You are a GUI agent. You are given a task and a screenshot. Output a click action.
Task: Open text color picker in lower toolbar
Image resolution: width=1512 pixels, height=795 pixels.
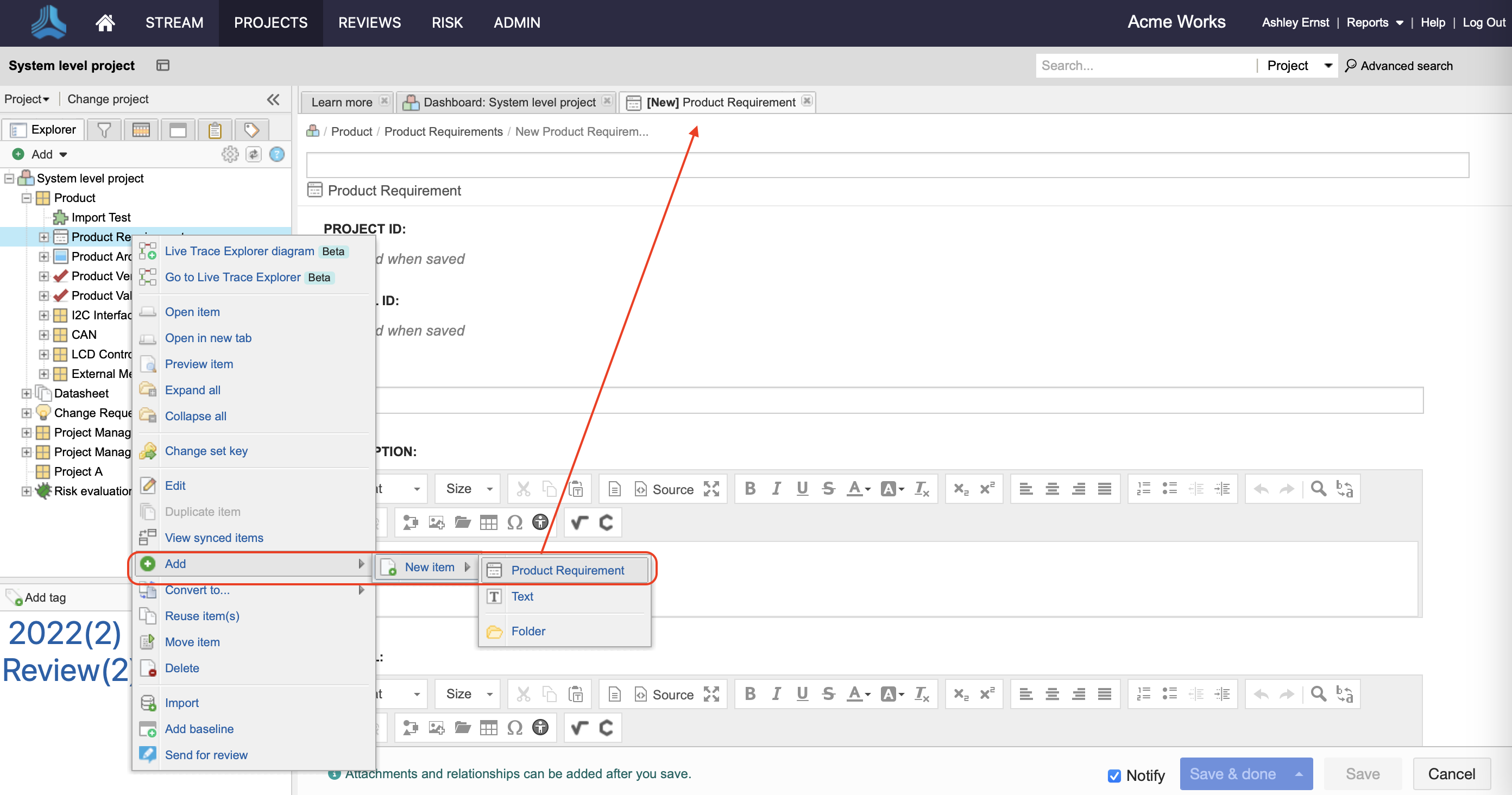click(858, 694)
